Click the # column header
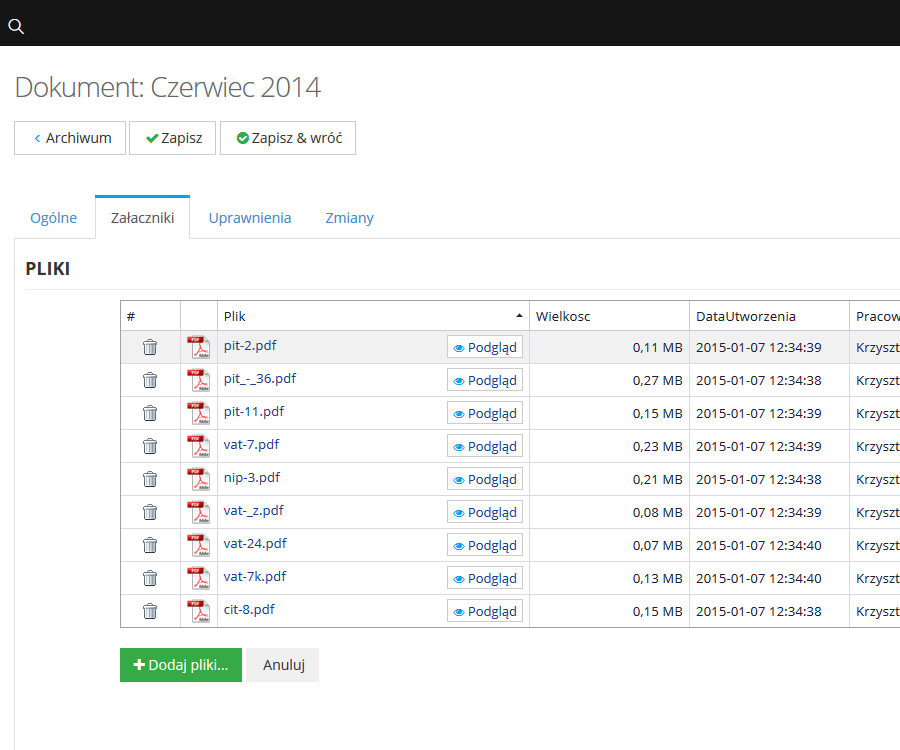Image resolution: width=900 pixels, height=750 pixels. coord(150,316)
